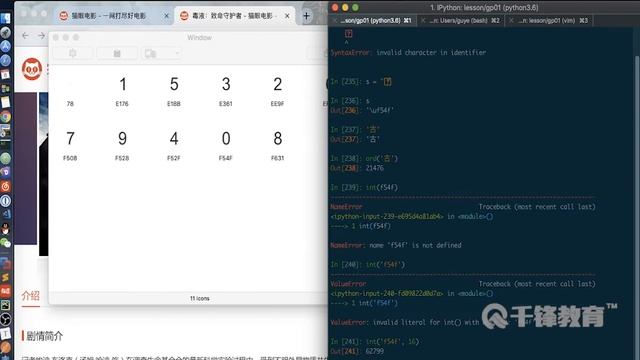Screen dimensions: 640x360
Task: Click the glyph code label F54F
Action: pyautogui.click(x=226, y=158)
